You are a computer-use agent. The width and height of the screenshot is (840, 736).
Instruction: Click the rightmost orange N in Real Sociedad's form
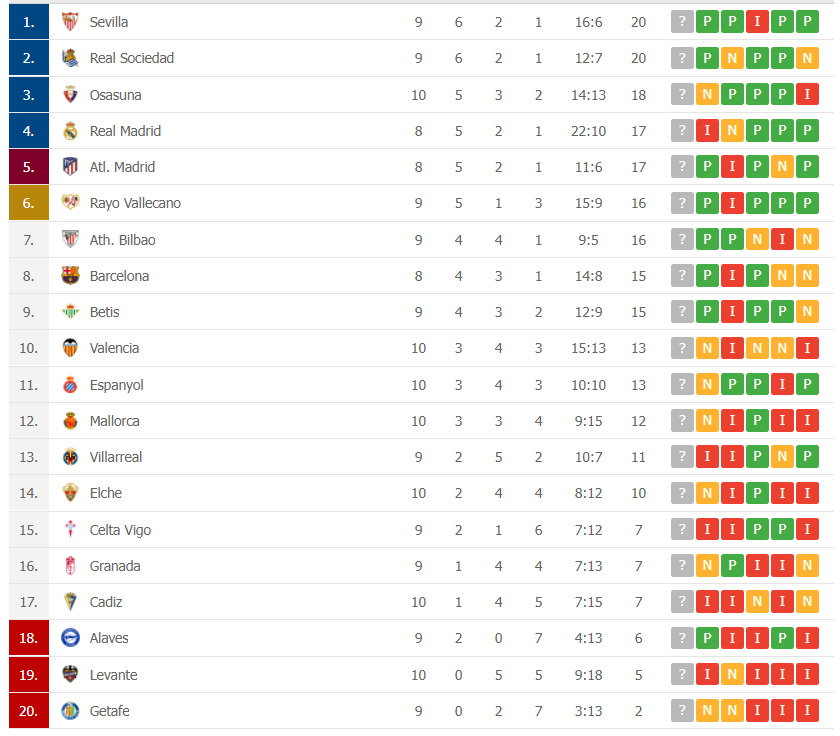pos(807,58)
